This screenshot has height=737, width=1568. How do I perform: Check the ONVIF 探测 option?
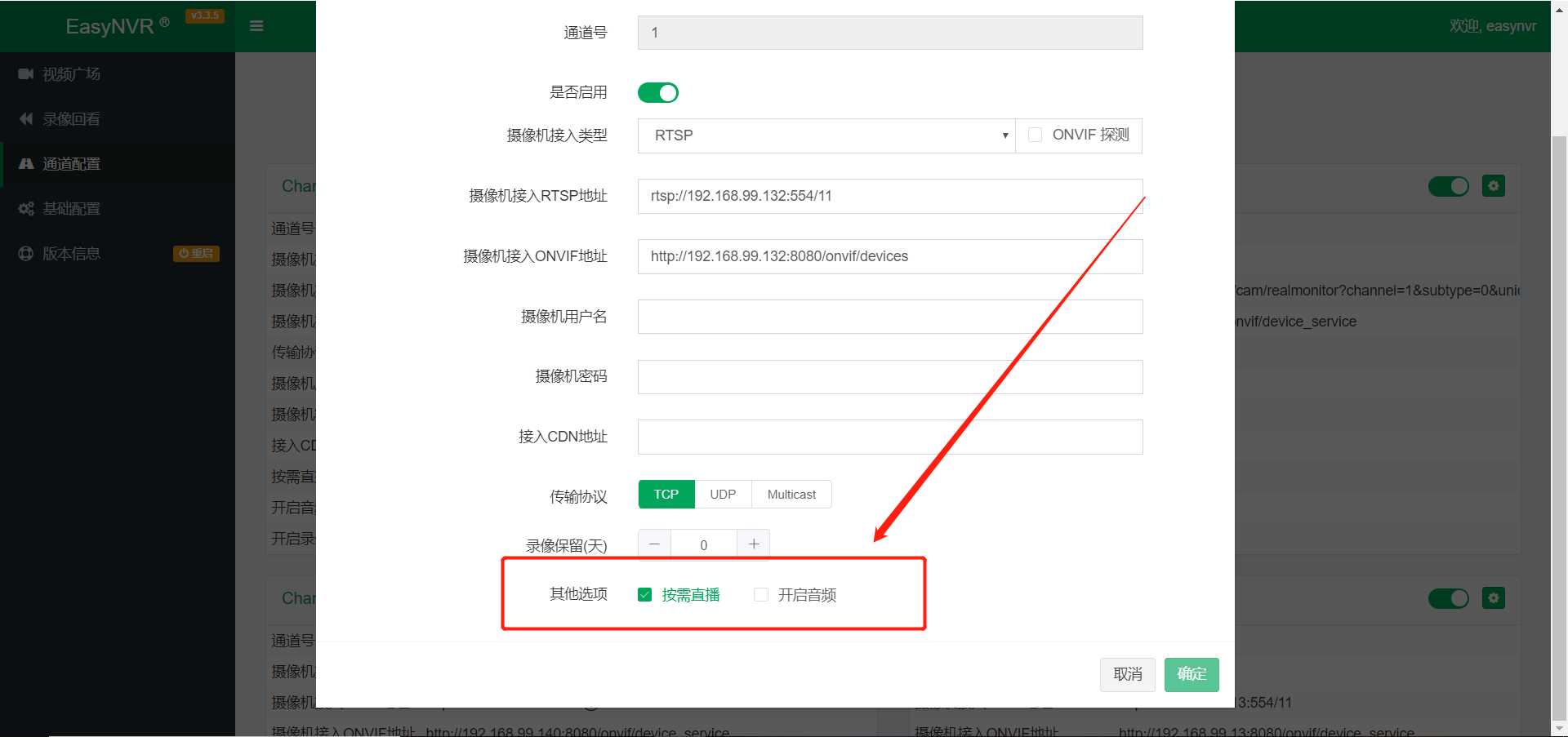[1035, 135]
